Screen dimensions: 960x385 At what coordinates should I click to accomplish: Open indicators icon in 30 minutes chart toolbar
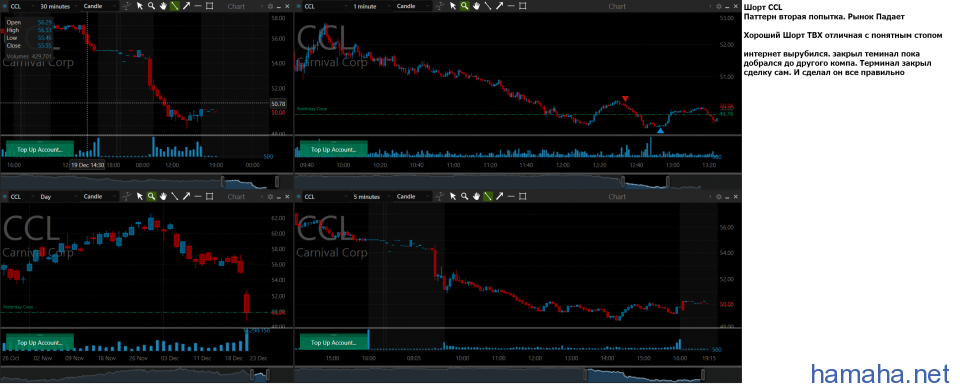(x=126, y=6)
